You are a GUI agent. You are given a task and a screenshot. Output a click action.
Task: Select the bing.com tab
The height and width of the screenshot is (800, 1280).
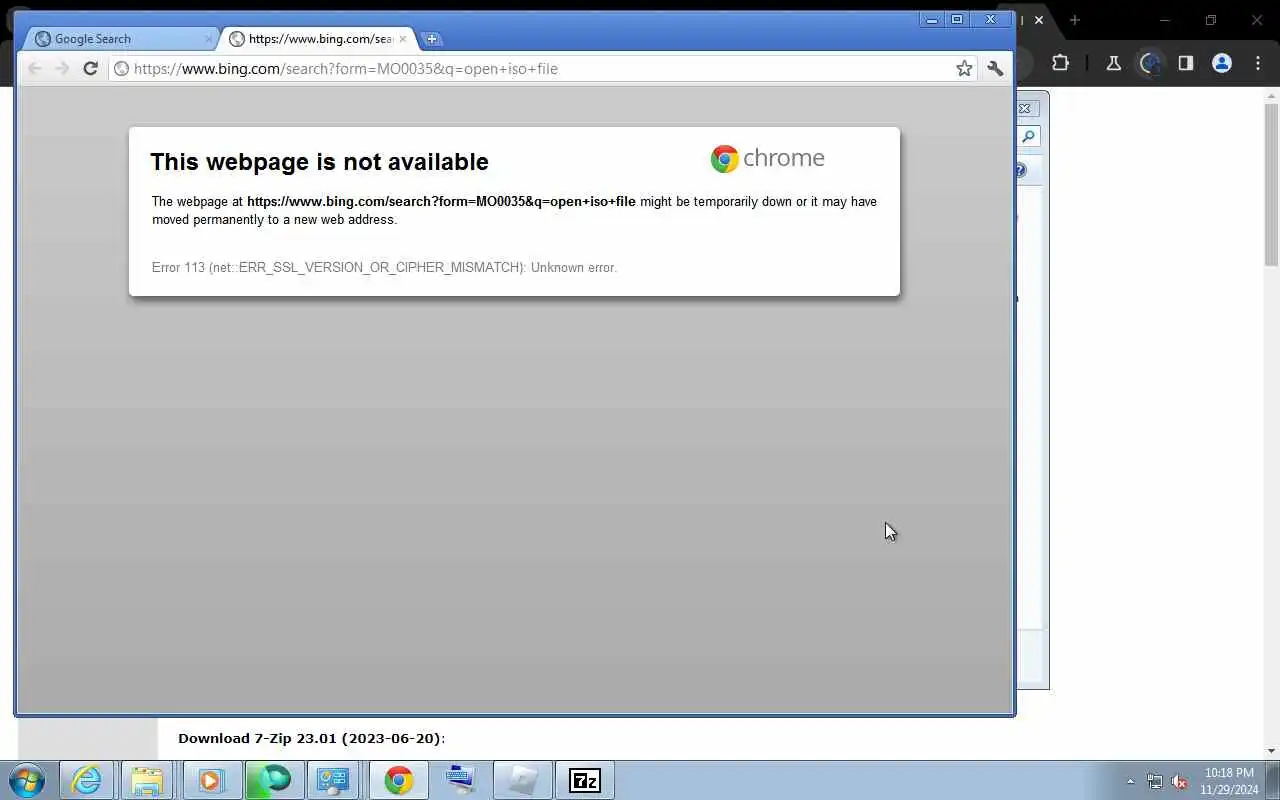tap(316, 39)
